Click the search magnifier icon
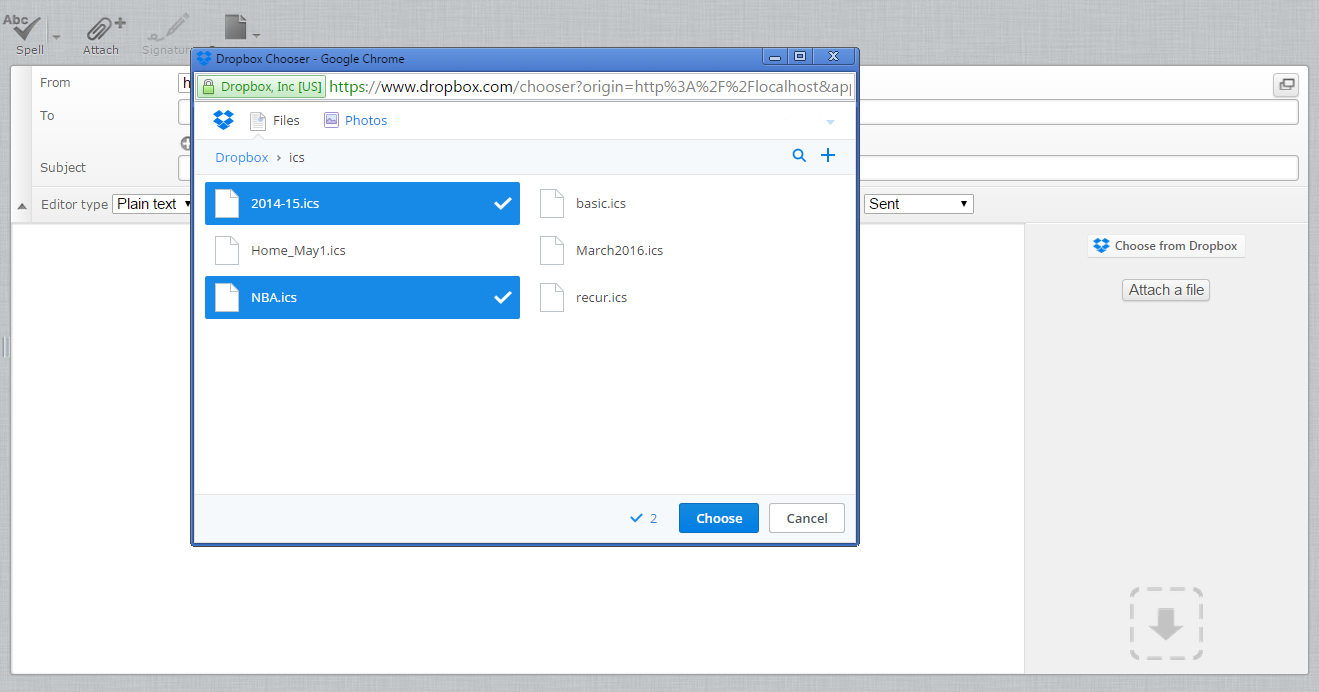This screenshot has width=1319, height=692. pos(799,155)
